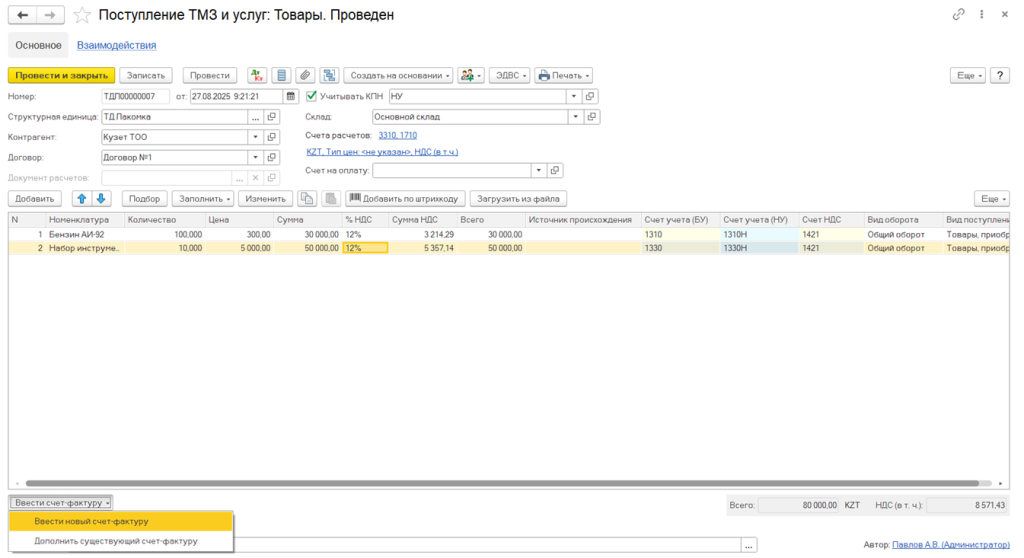Open settlement accounts link 3310, 1710
The width and height of the screenshot is (1024, 558).
click(x=397, y=135)
